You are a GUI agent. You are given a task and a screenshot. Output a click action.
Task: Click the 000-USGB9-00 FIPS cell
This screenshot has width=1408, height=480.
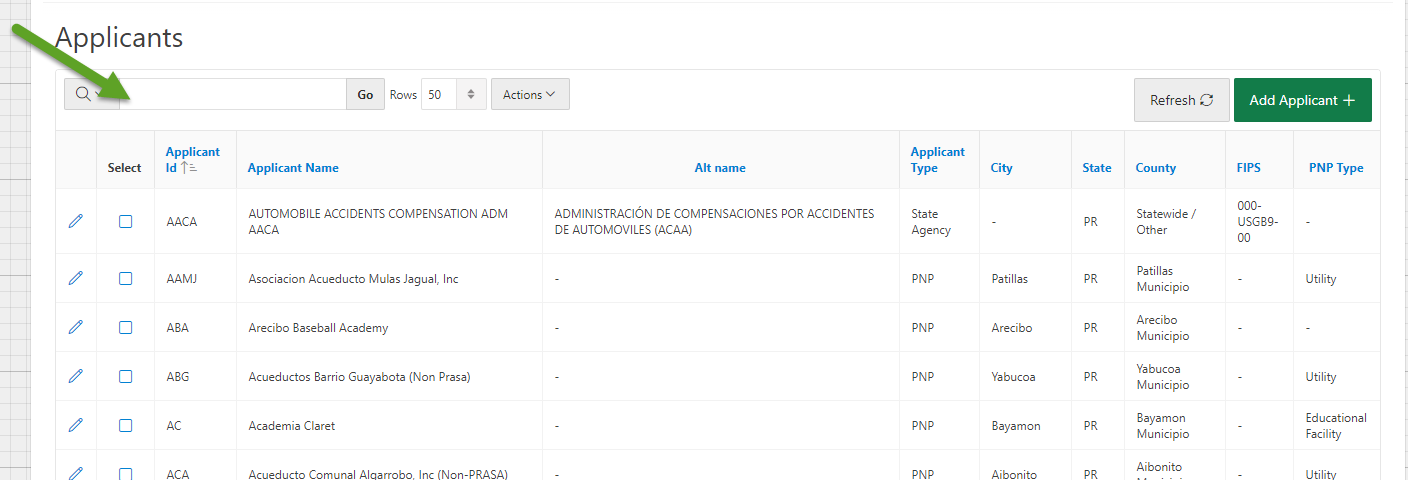pos(1258,221)
